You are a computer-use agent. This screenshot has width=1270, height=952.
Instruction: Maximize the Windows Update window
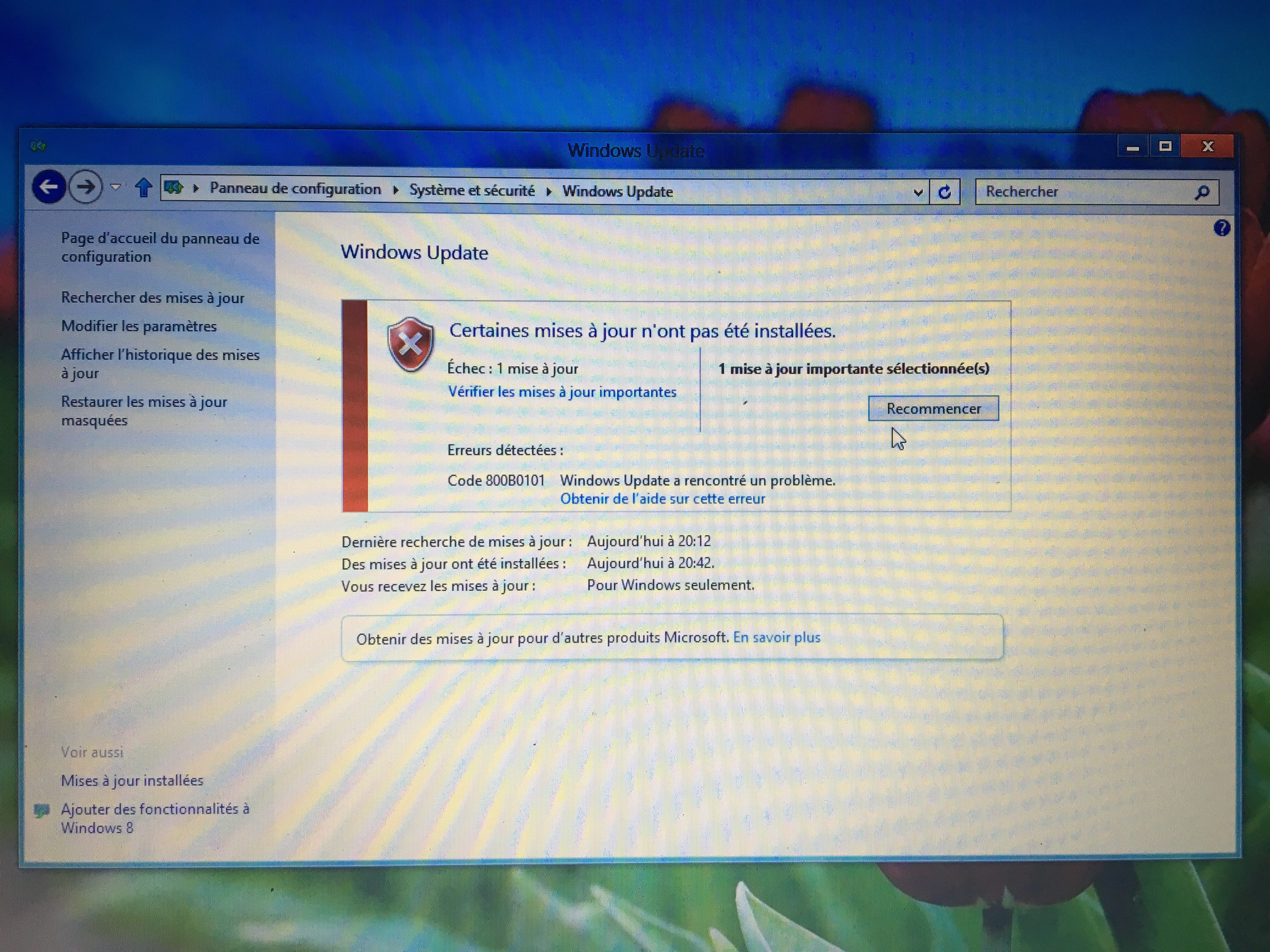coord(1165,147)
